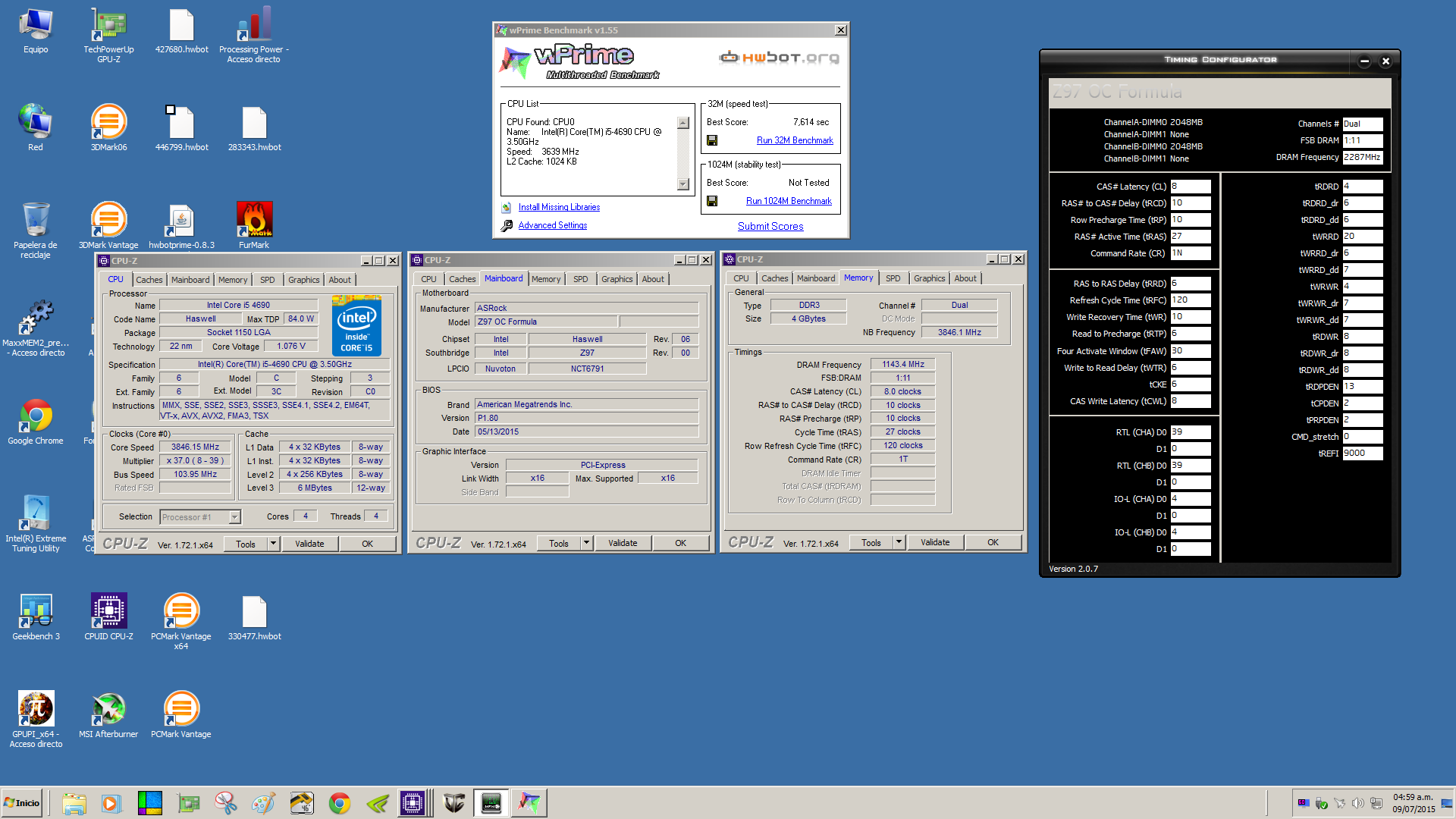Click the Four Activate Window (tFAW) field

(1190, 351)
